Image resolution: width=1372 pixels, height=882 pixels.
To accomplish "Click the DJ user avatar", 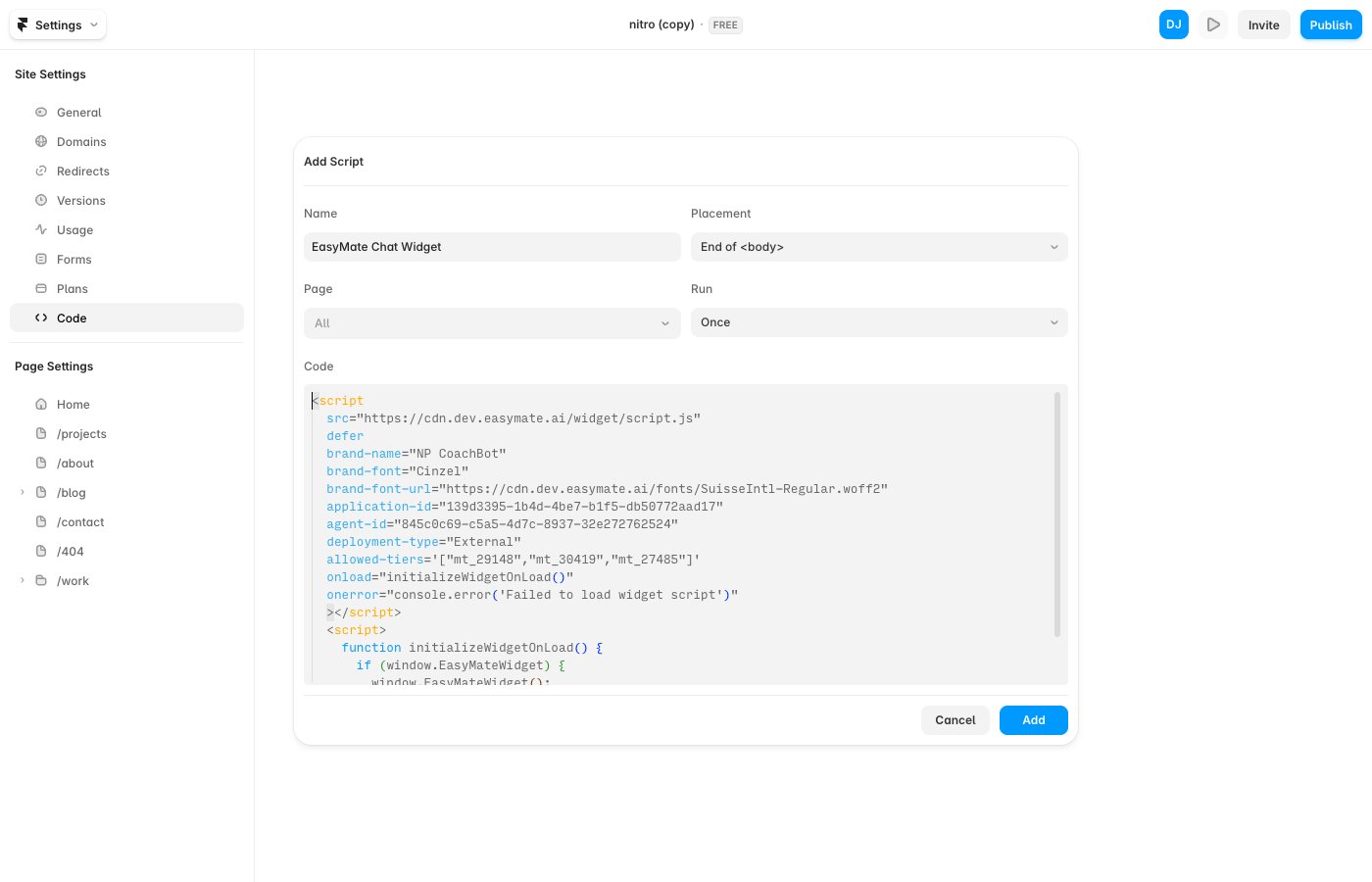I will 1174,24.
